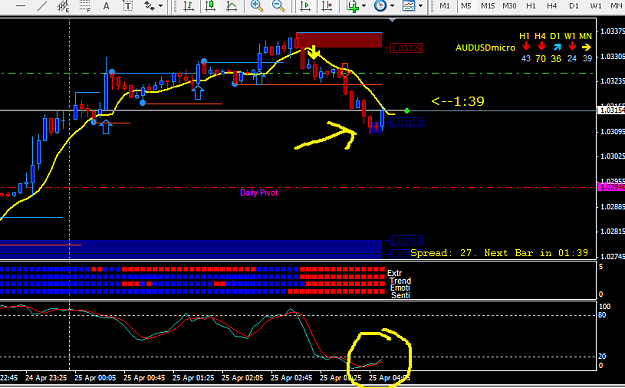This screenshot has height=388, width=625.
Task: Click the H4 trend indicator value 70
Action: pyautogui.click(x=540, y=59)
